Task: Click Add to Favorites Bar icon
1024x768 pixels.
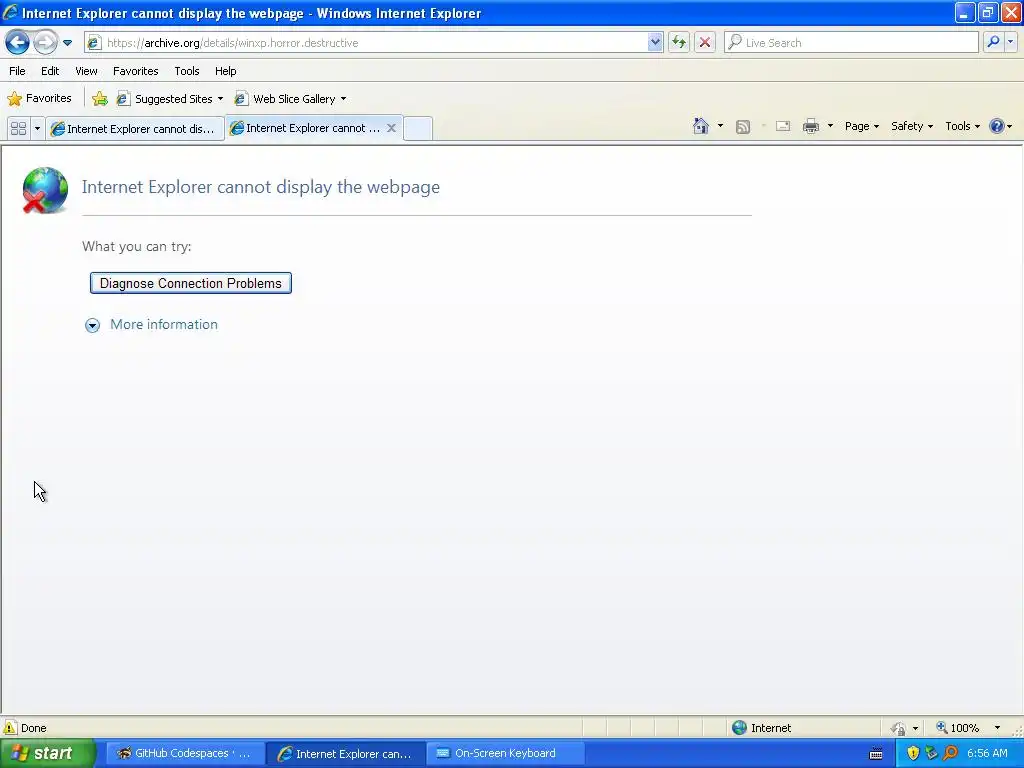Action: click(100, 99)
